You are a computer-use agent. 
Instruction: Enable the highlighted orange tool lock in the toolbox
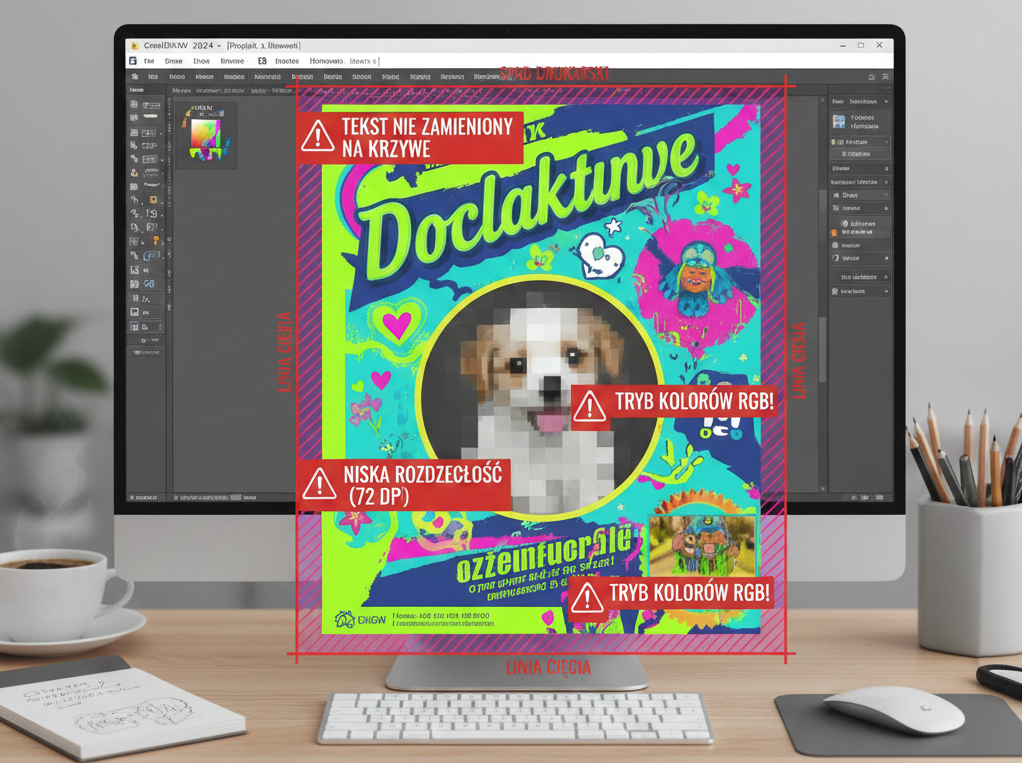[x=153, y=239]
